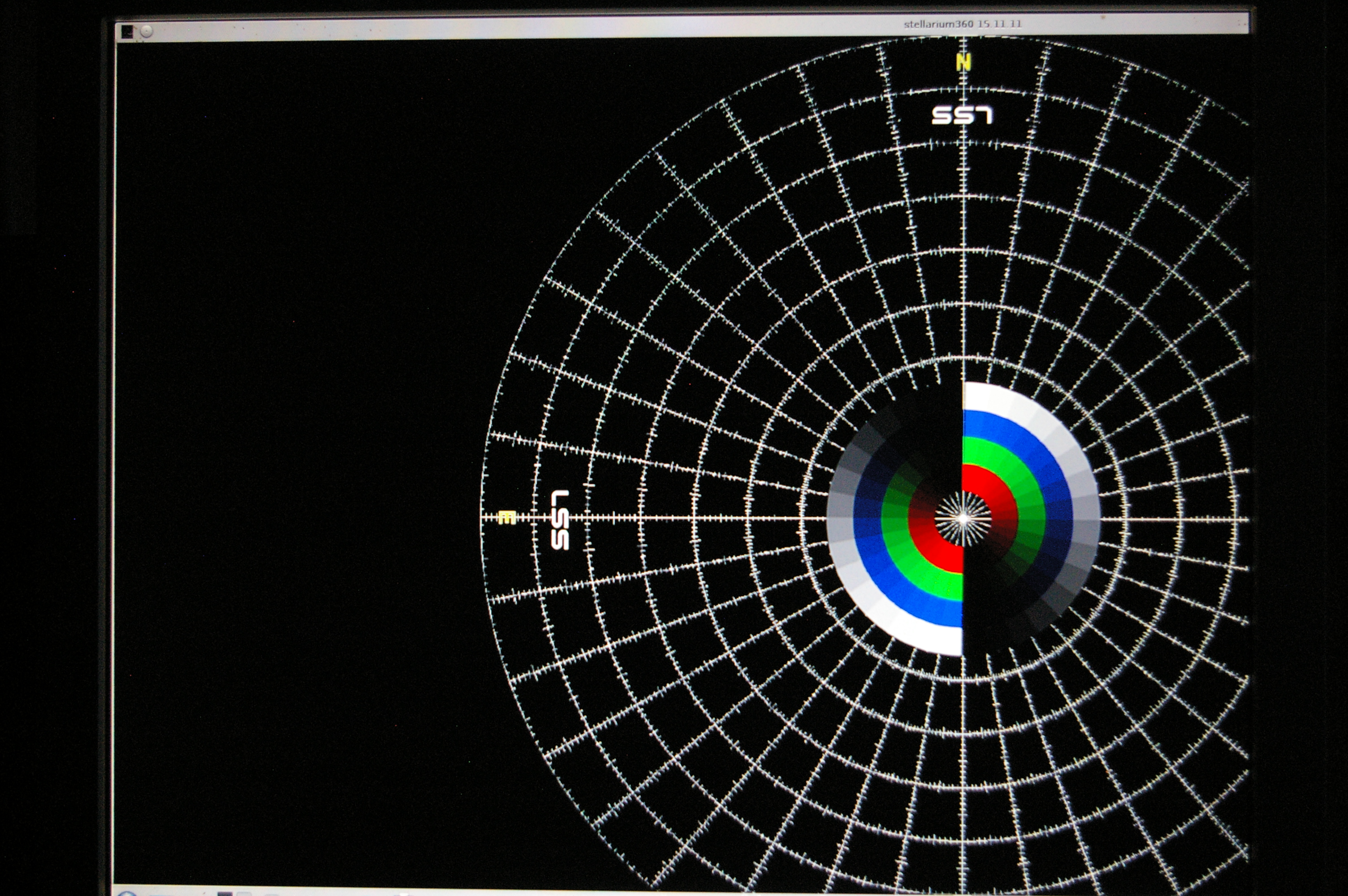This screenshot has width=1348, height=896.
Task: Click the stellarium360 window title text
Action: [962, 24]
